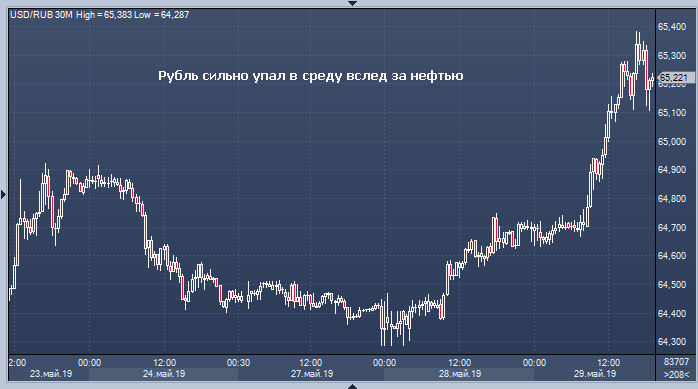Viewport: 698px width, 389px height.
Task: Click the High = 65,383 label
Action: [104, 15]
